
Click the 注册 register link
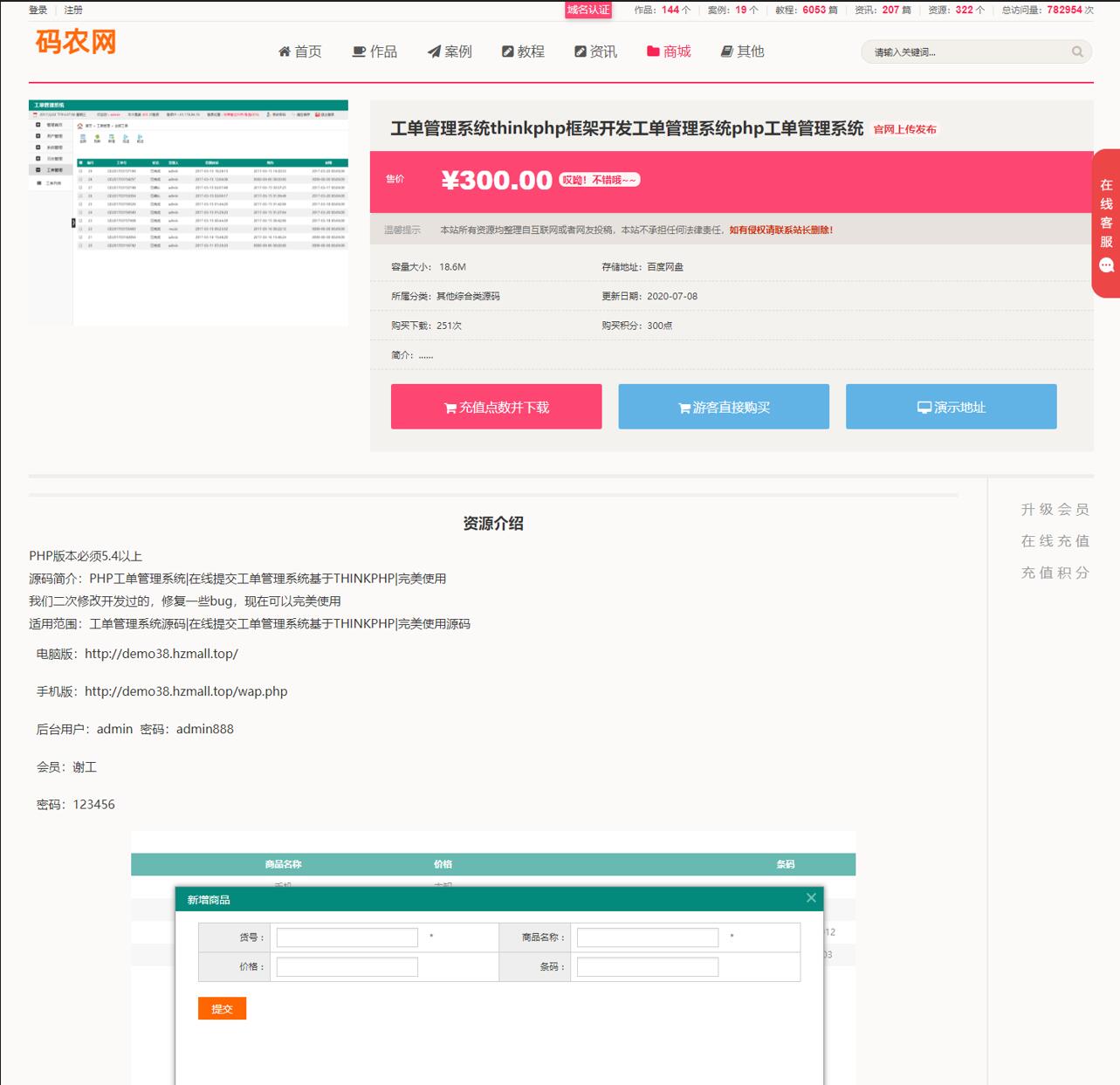pyautogui.click(x=73, y=10)
